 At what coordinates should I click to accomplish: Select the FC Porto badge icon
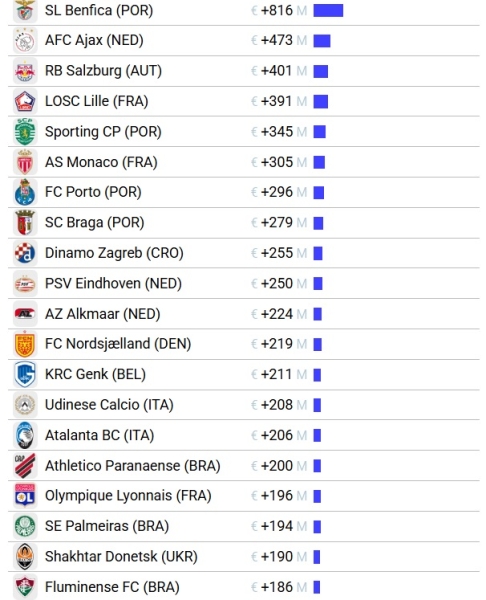[x=25, y=192]
